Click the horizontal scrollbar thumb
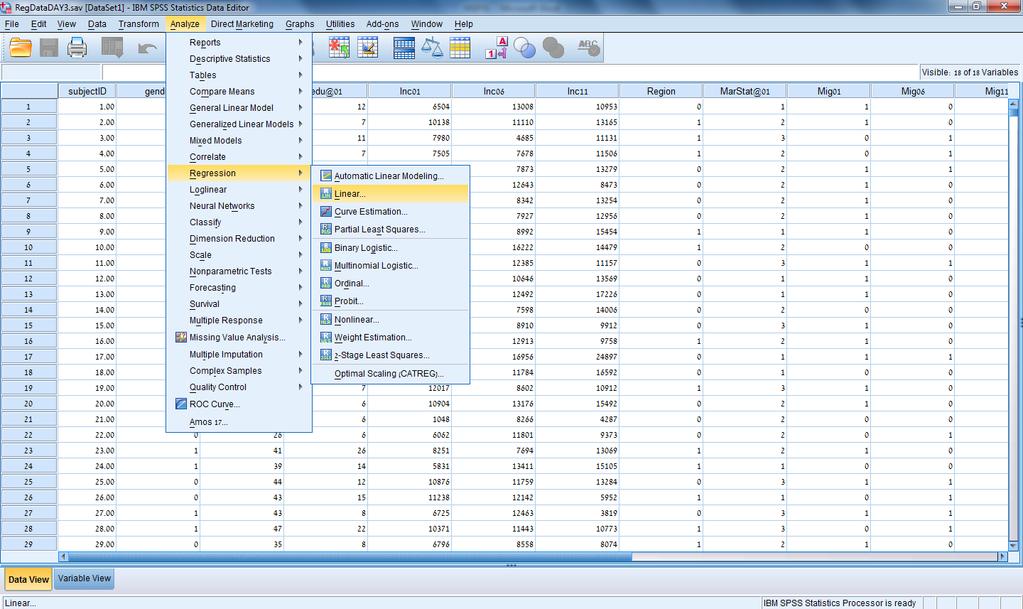Viewport: 1023px width, 609px height. [350, 557]
